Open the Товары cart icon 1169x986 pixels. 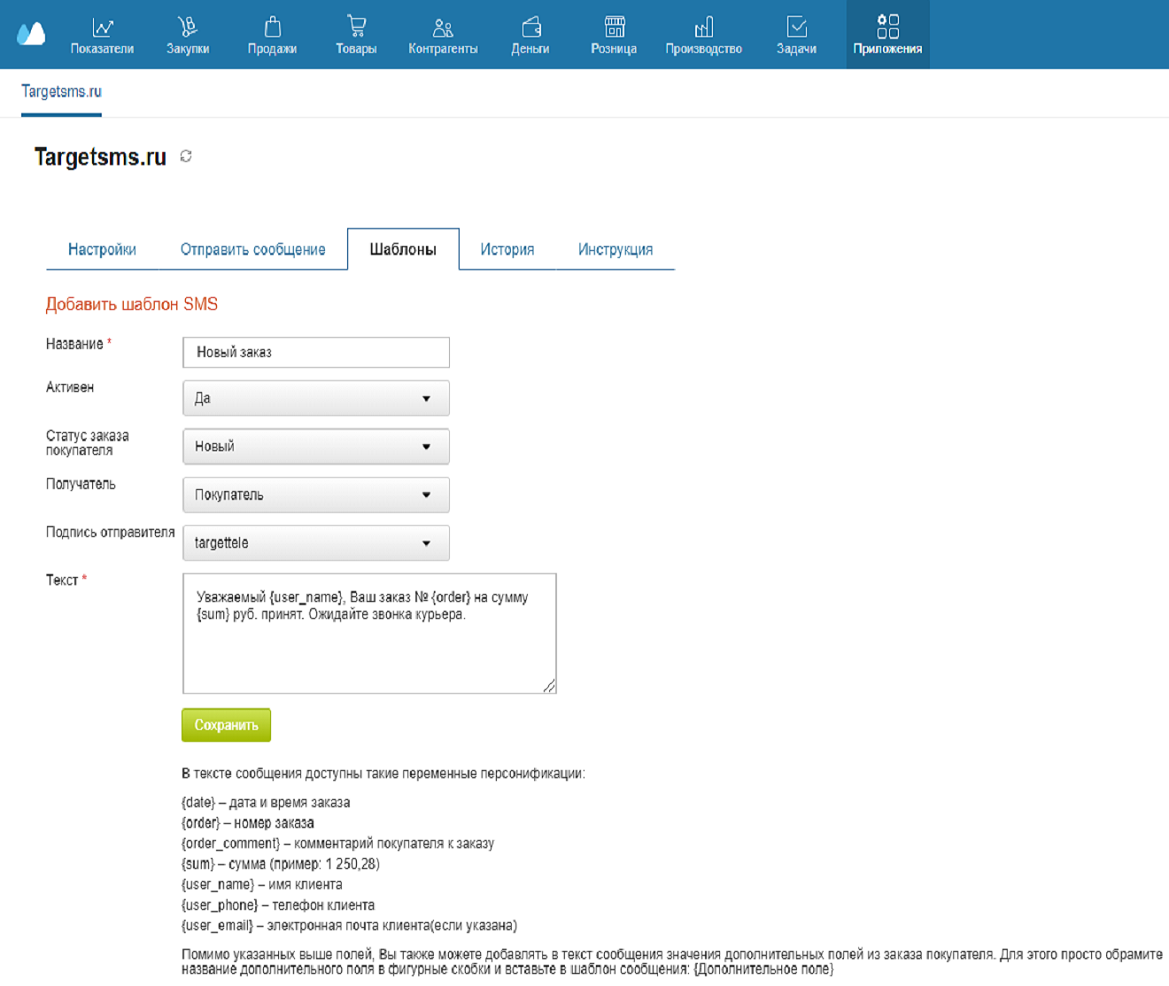coord(356,27)
